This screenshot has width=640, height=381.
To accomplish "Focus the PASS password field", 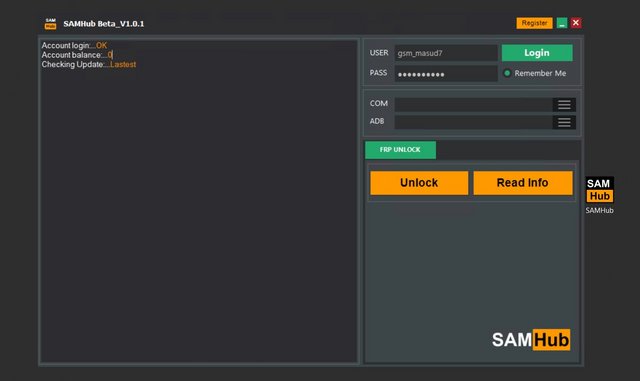I will click(446, 74).
